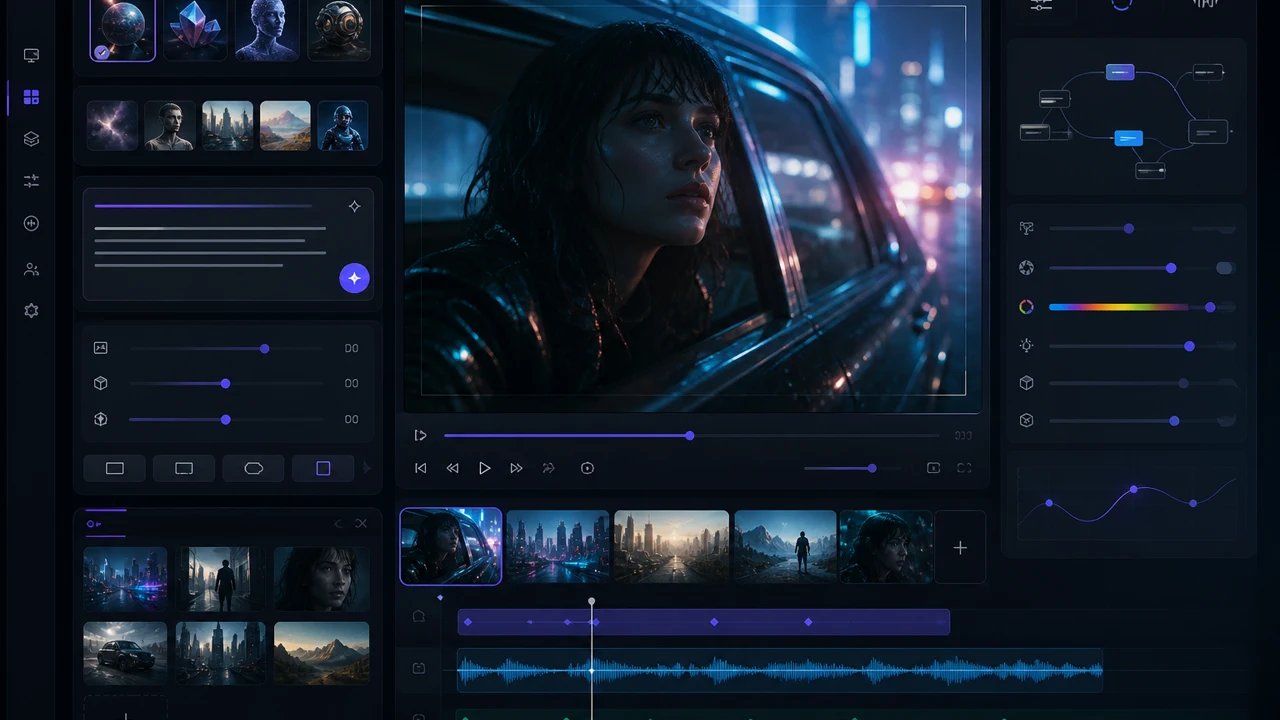Select the grid view icon in the sidebar
The width and height of the screenshot is (1280, 720).
31,97
